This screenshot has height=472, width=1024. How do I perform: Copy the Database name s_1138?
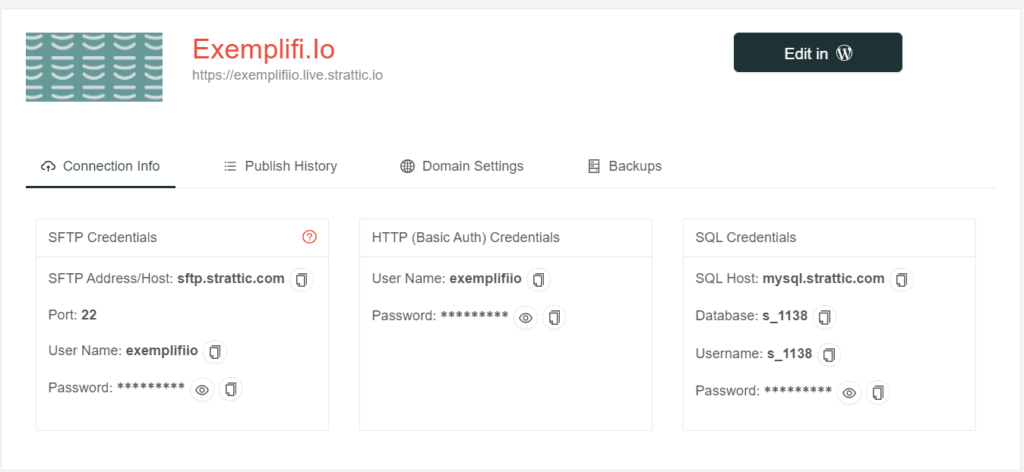pos(824,317)
